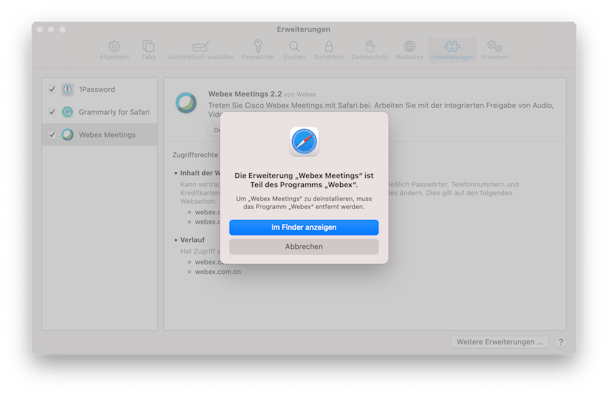Open Weitere Erweiterungen button
Screen dimensions: 608x396
(499, 342)
